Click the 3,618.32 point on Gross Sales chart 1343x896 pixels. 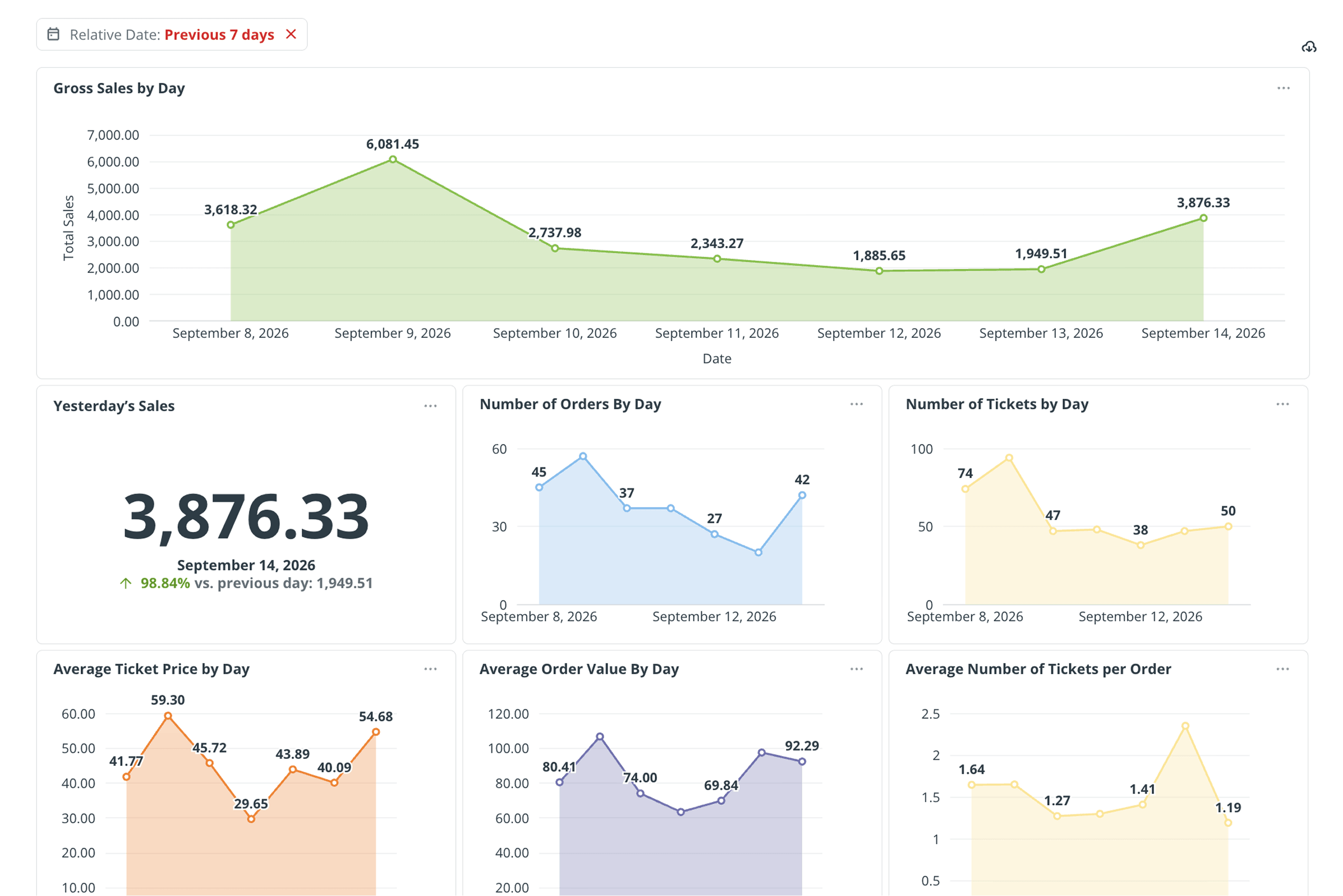click(x=231, y=225)
